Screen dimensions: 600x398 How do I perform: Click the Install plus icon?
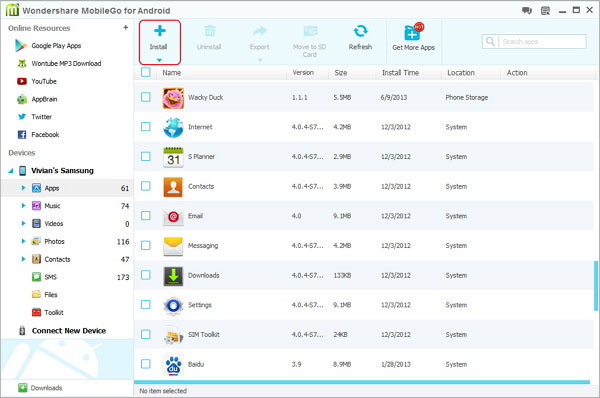pyautogui.click(x=160, y=31)
